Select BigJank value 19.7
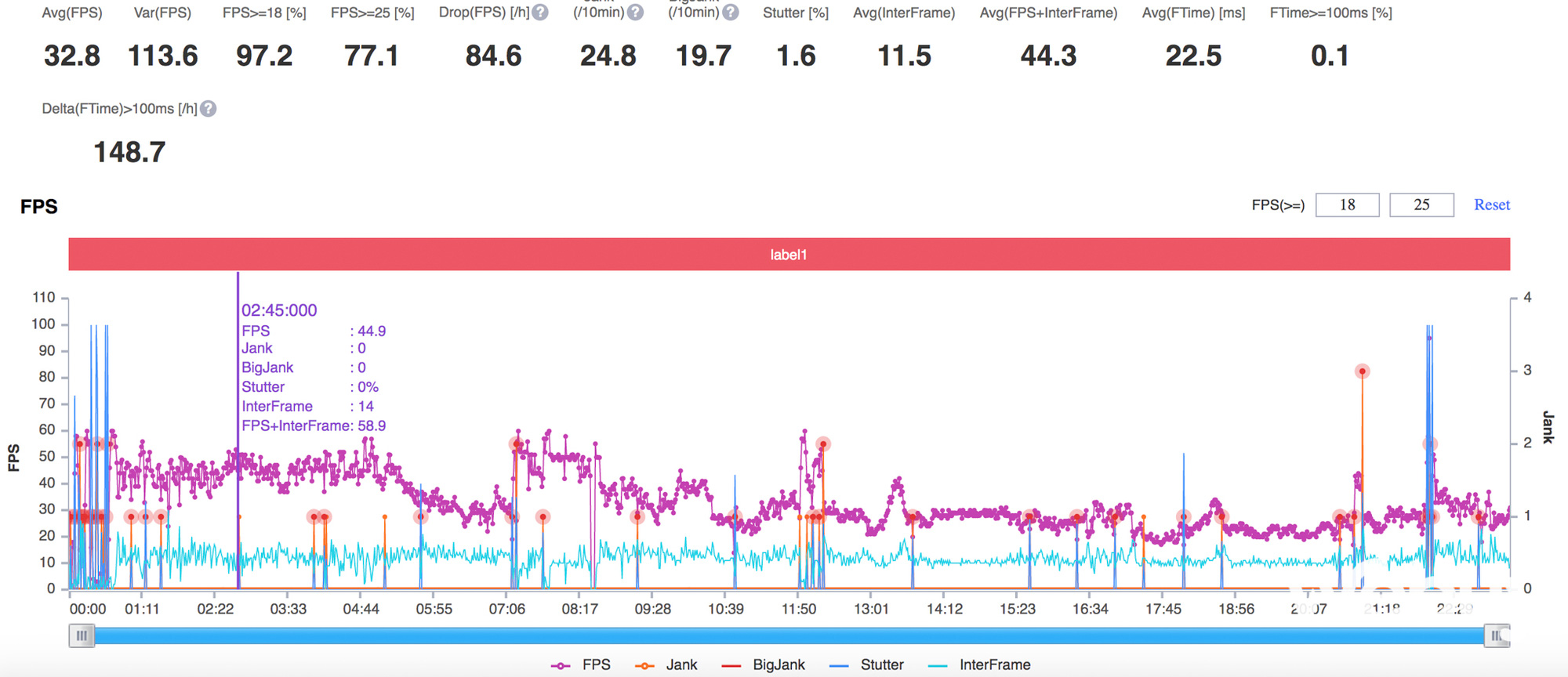Viewport: 1568px width, 677px height. pyautogui.click(x=703, y=56)
